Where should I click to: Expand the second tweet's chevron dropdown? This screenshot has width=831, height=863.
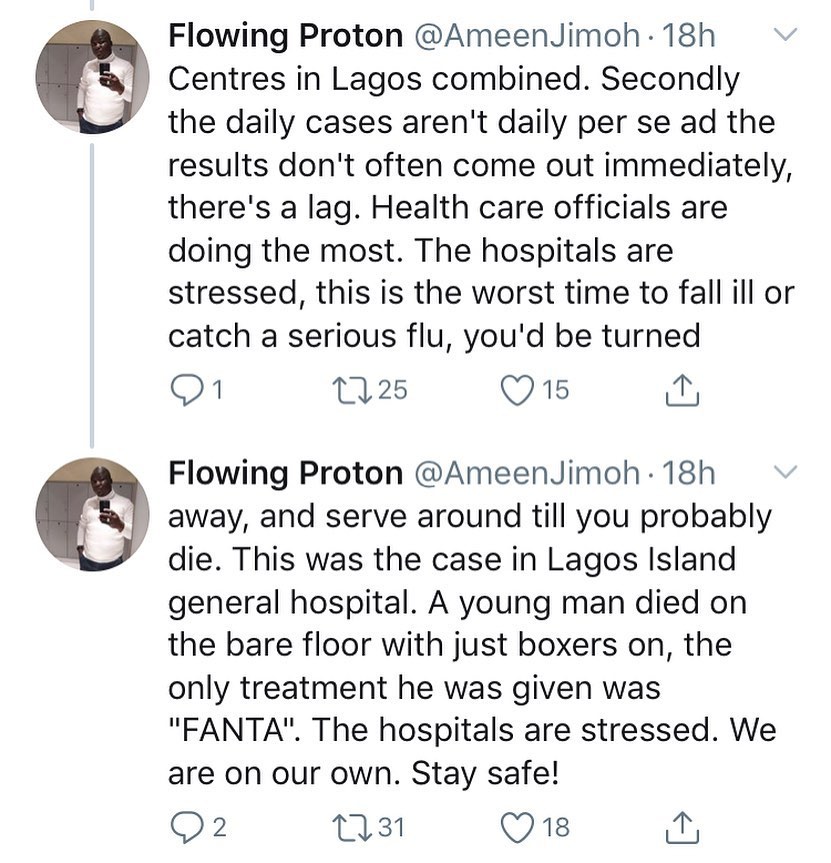pyautogui.click(x=786, y=472)
